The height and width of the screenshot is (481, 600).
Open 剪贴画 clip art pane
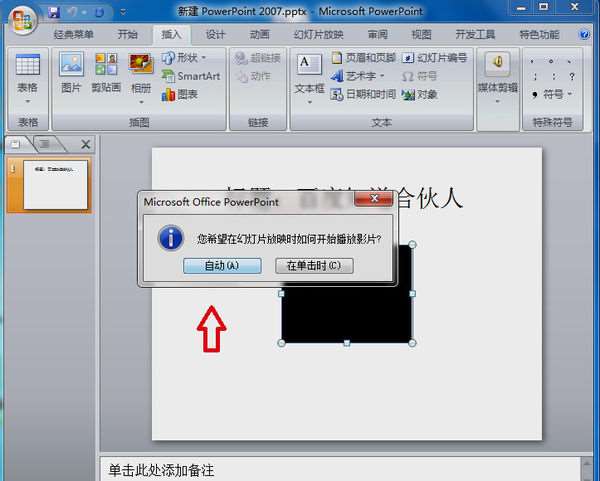point(106,73)
